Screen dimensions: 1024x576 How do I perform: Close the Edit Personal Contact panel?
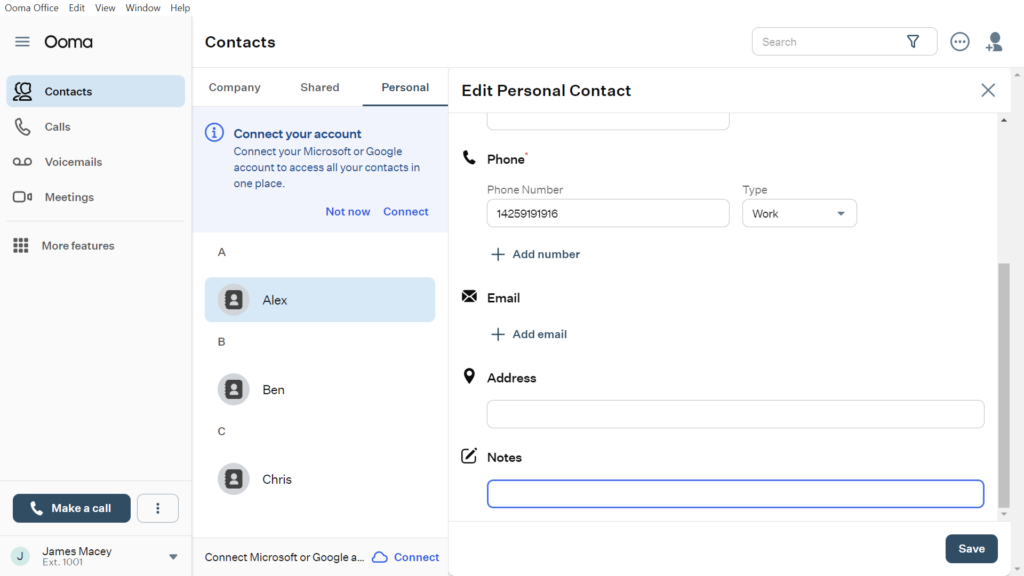coord(988,90)
